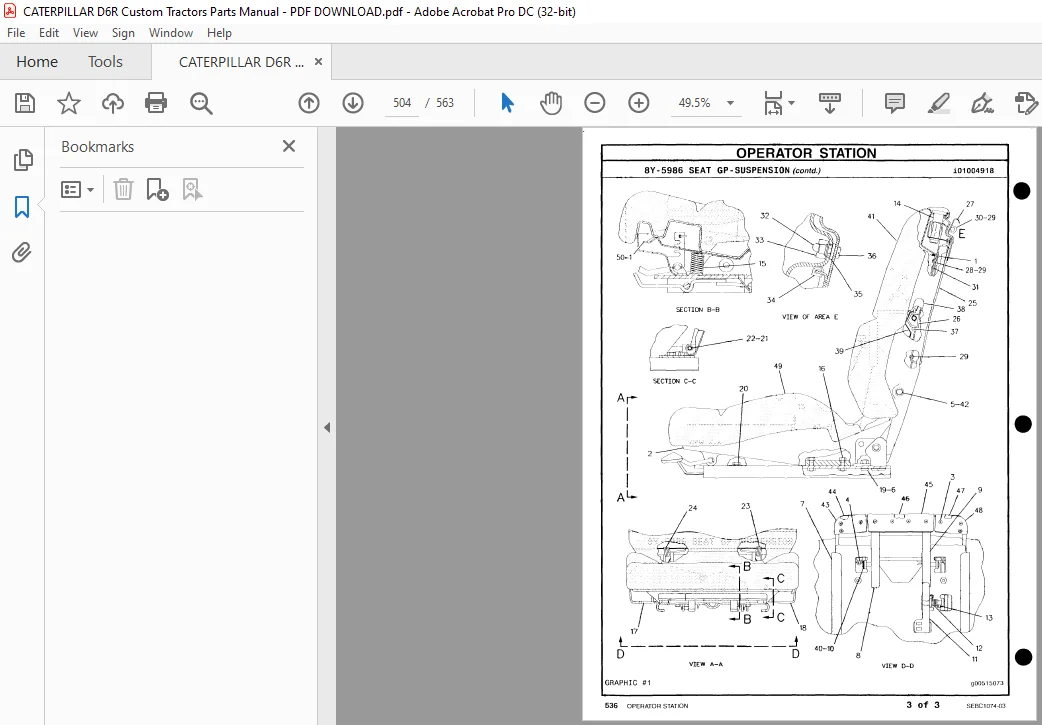This screenshot has width=1042, height=725.
Task: Add a new bookmark icon
Action: pos(157,189)
